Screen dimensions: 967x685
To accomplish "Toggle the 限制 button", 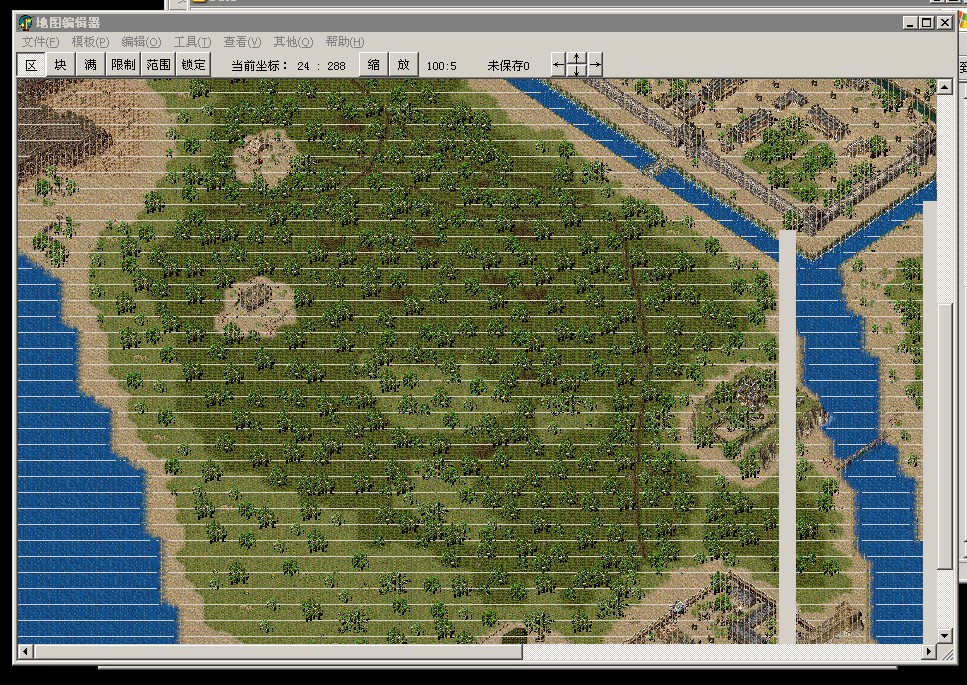I will 123,65.
